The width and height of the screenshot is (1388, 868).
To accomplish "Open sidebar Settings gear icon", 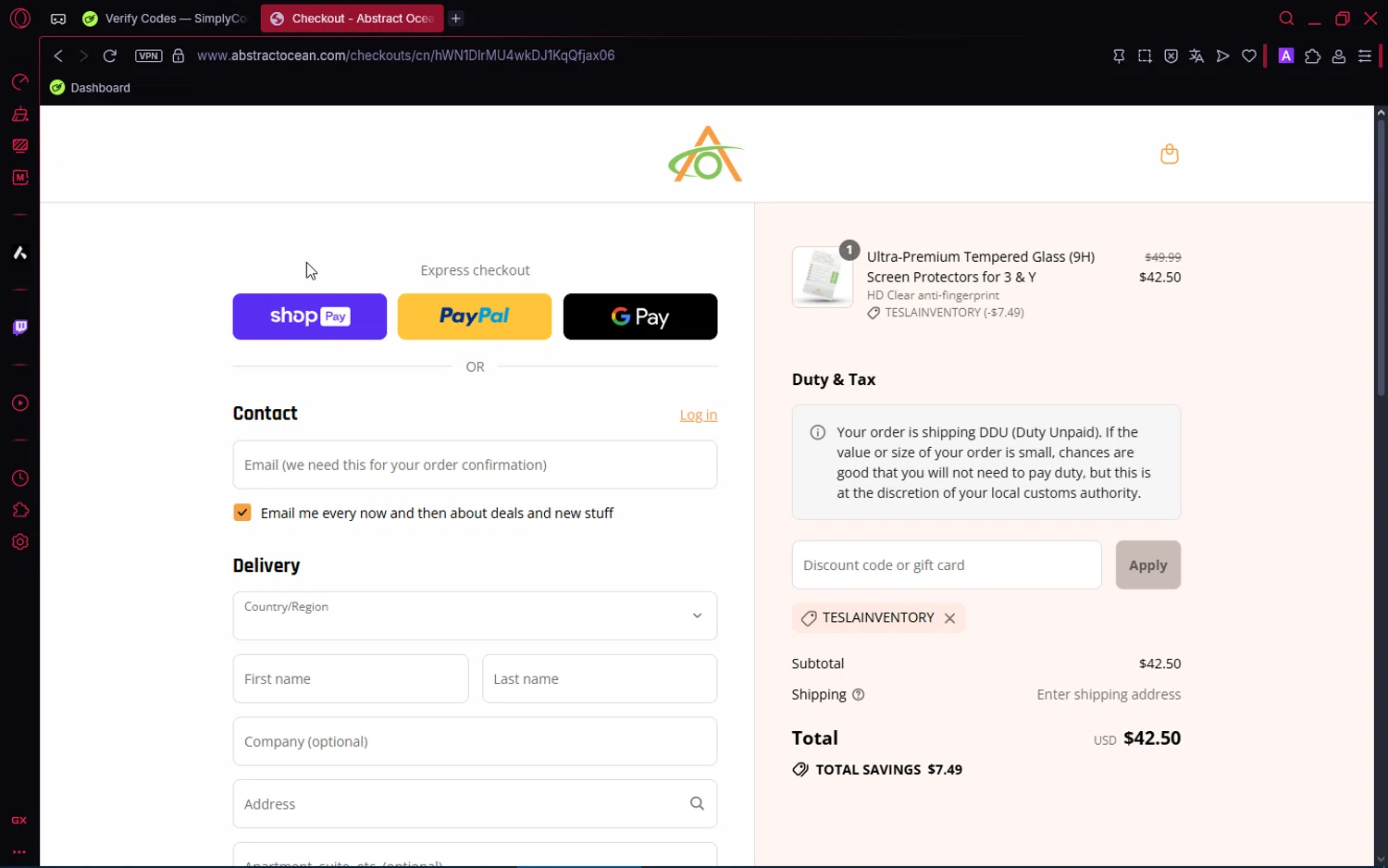I will tap(19, 542).
